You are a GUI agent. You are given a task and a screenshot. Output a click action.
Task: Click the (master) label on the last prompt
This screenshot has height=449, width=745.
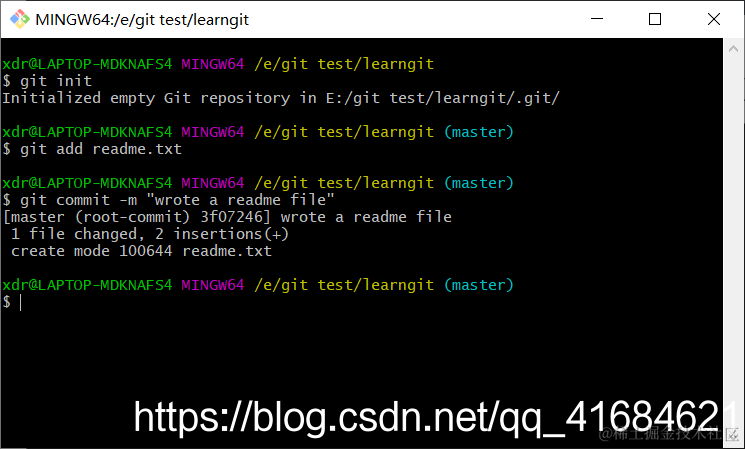point(478,285)
